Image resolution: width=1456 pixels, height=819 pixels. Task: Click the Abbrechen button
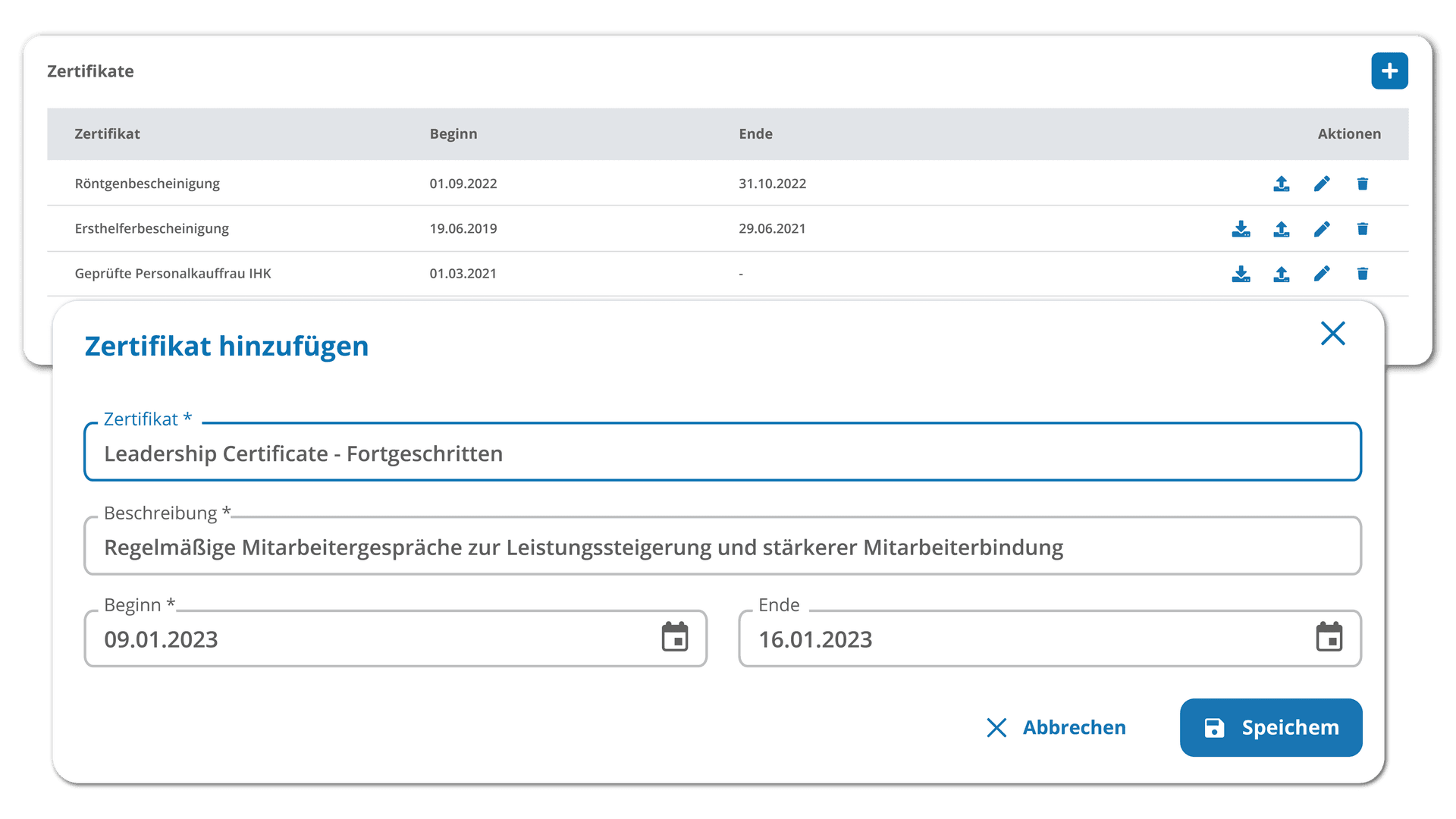[x=1056, y=727]
